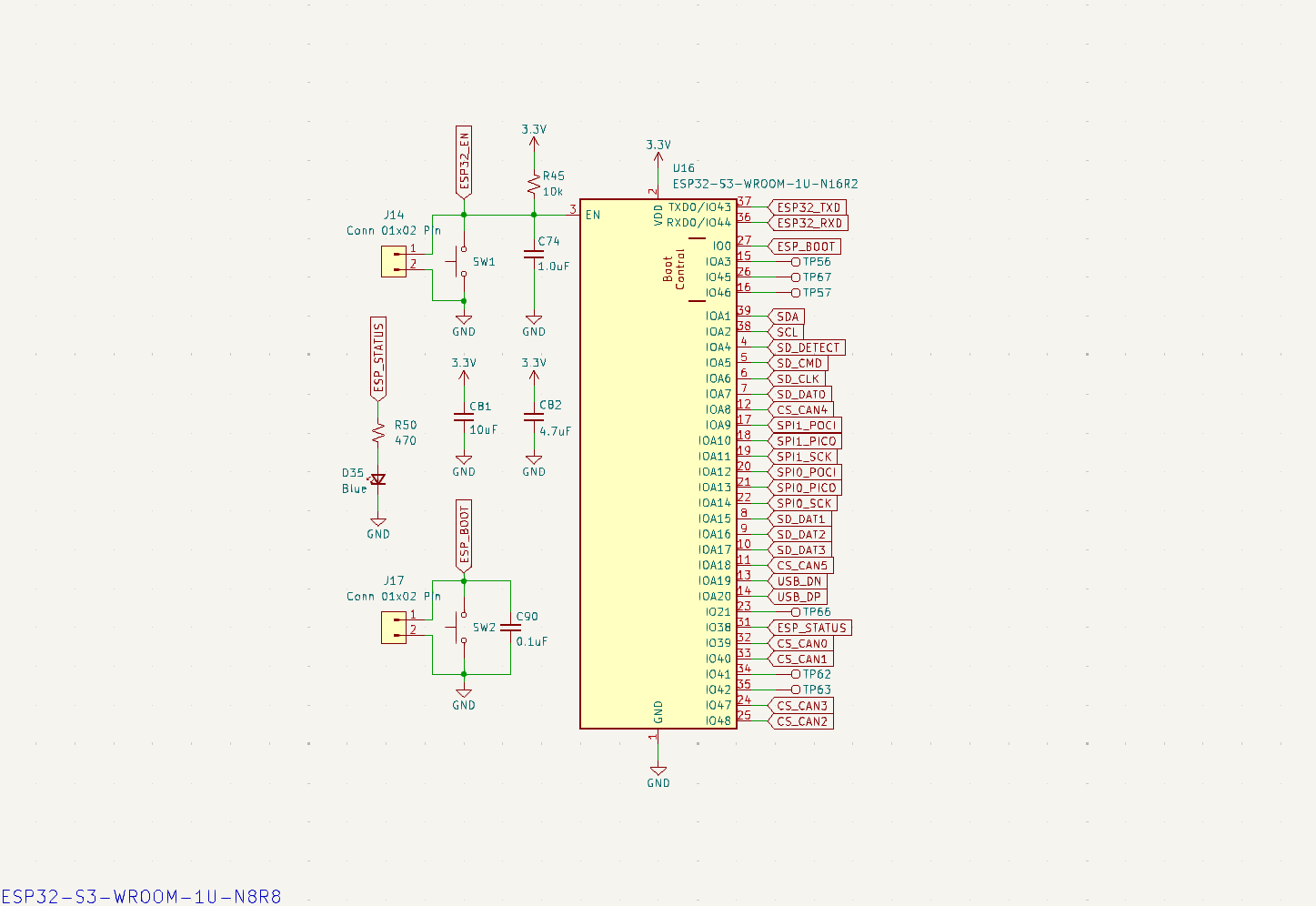Select capacitor C81 10uF symbol
The image size is (1316, 906).
(x=464, y=417)
